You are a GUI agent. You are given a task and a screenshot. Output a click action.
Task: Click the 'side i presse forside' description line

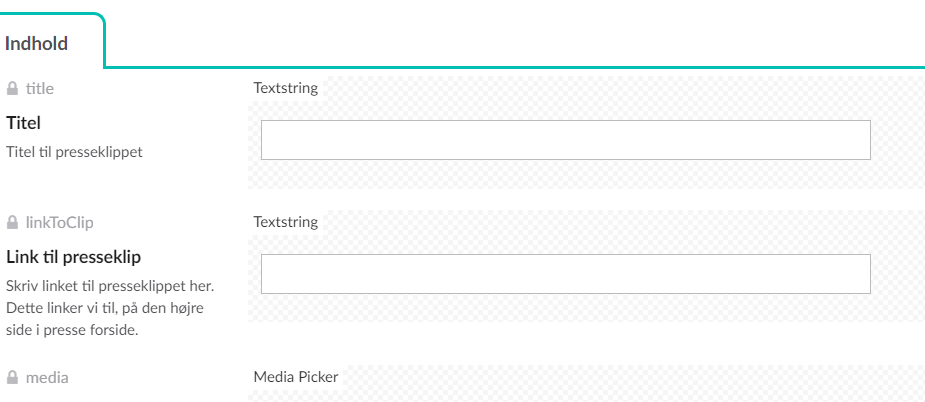click(72, 330)
